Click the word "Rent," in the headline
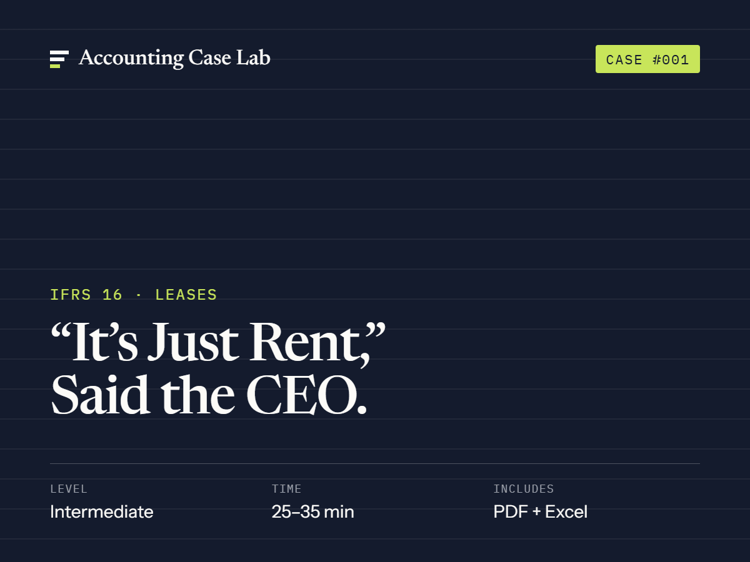 click(x=310, y=343)
